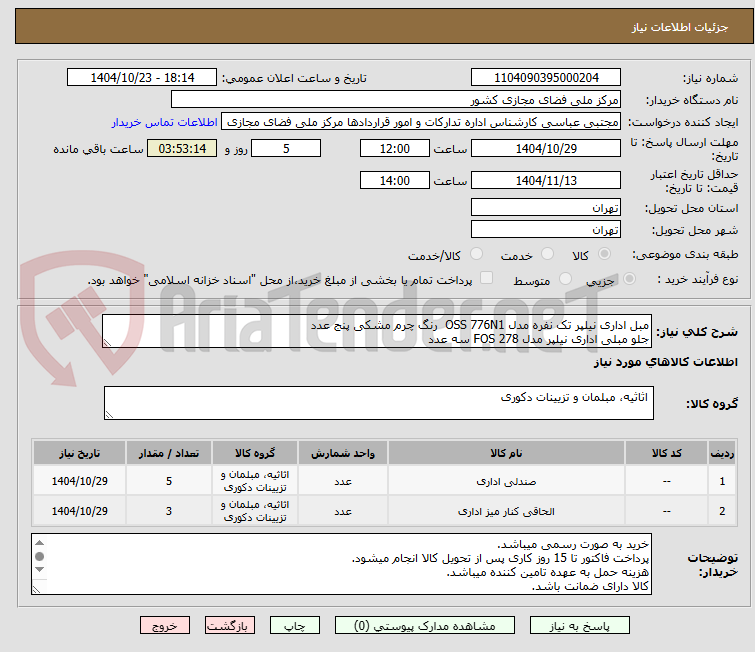Click the remaining days field showing 5
Screen dimensions: 755x652
(286, 148)
